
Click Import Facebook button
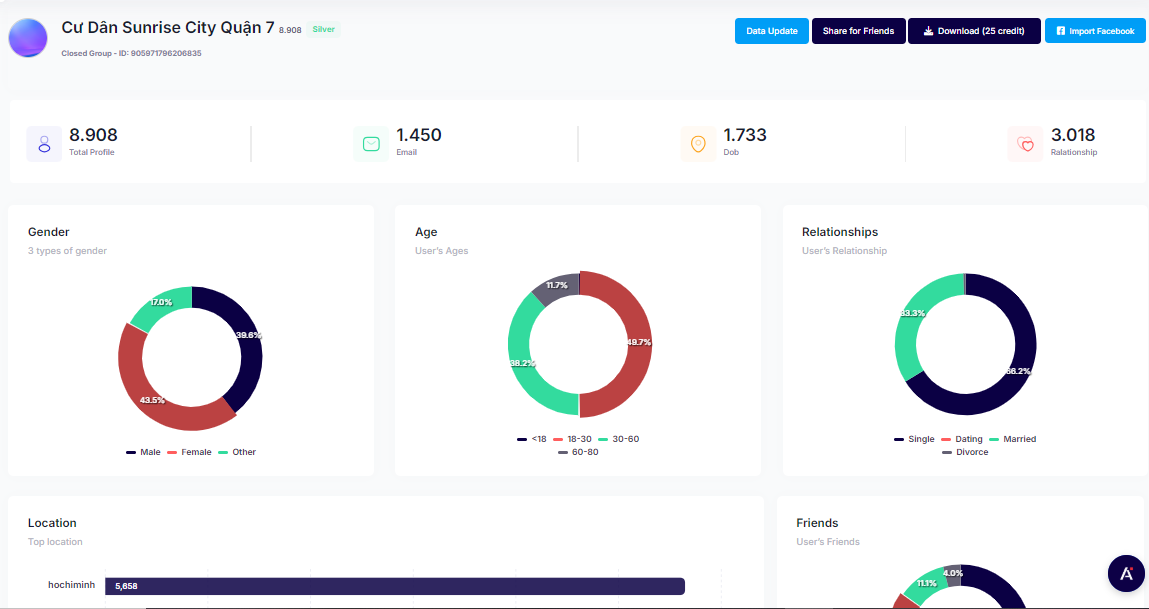point(1095,31)
